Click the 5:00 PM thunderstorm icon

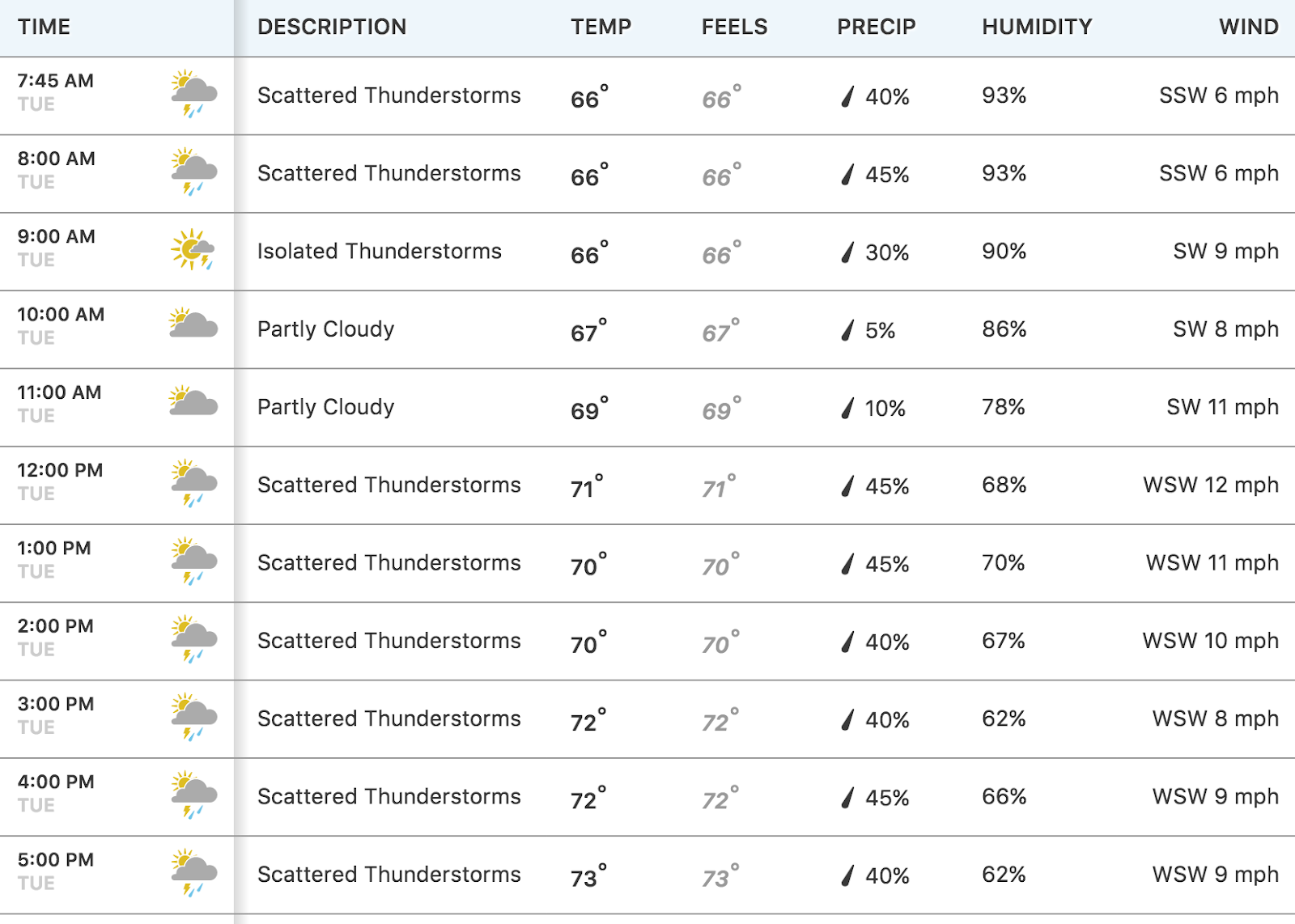pos(193,872)
